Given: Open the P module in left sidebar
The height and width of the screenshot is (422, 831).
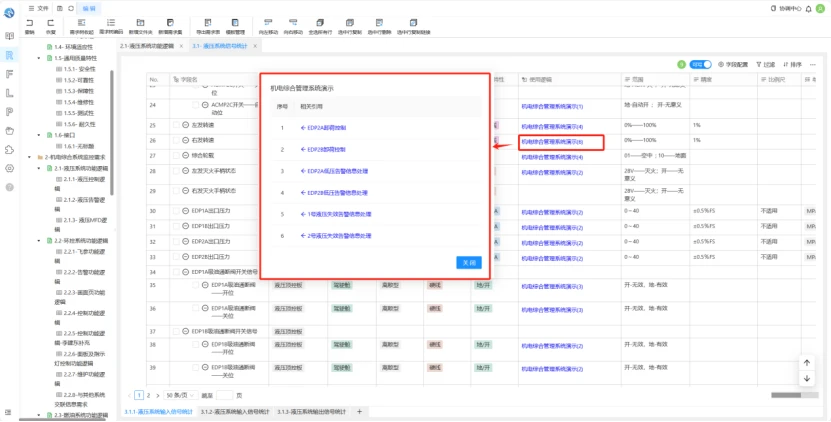Looking at the screenshot, I should coord(10,112).
